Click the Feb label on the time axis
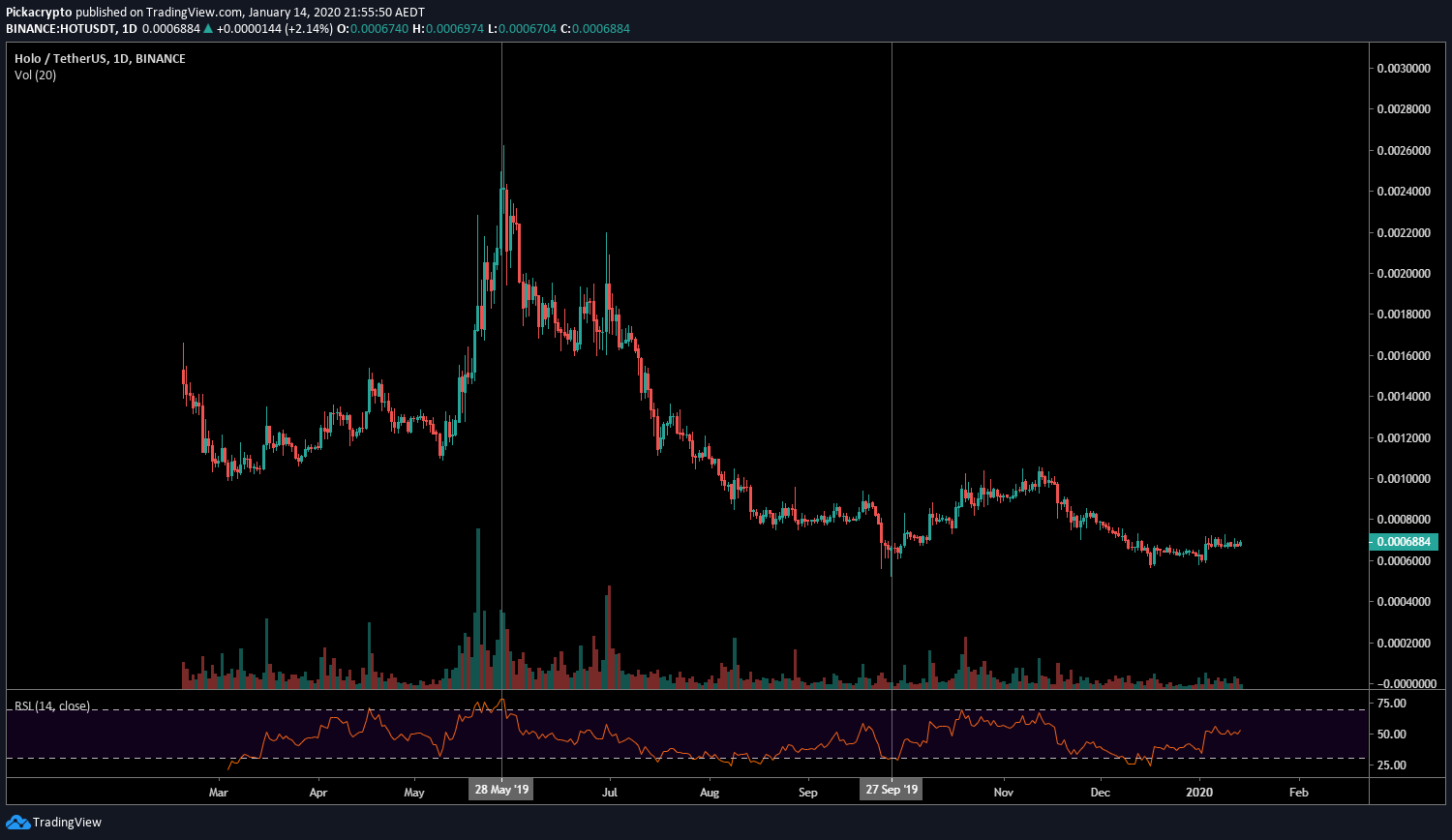Viewport: 1452px width, 840px height. click(1298, 792)
